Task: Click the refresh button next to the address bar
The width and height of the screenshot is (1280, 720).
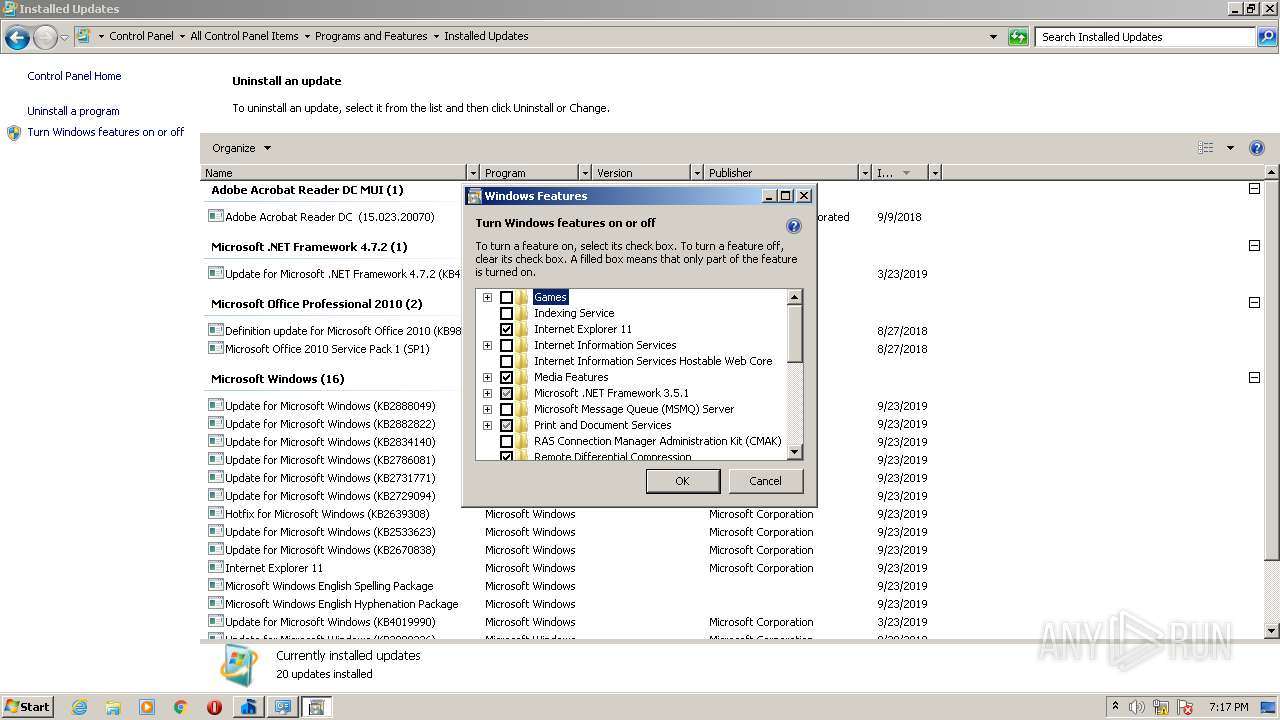Action: 1018,37
